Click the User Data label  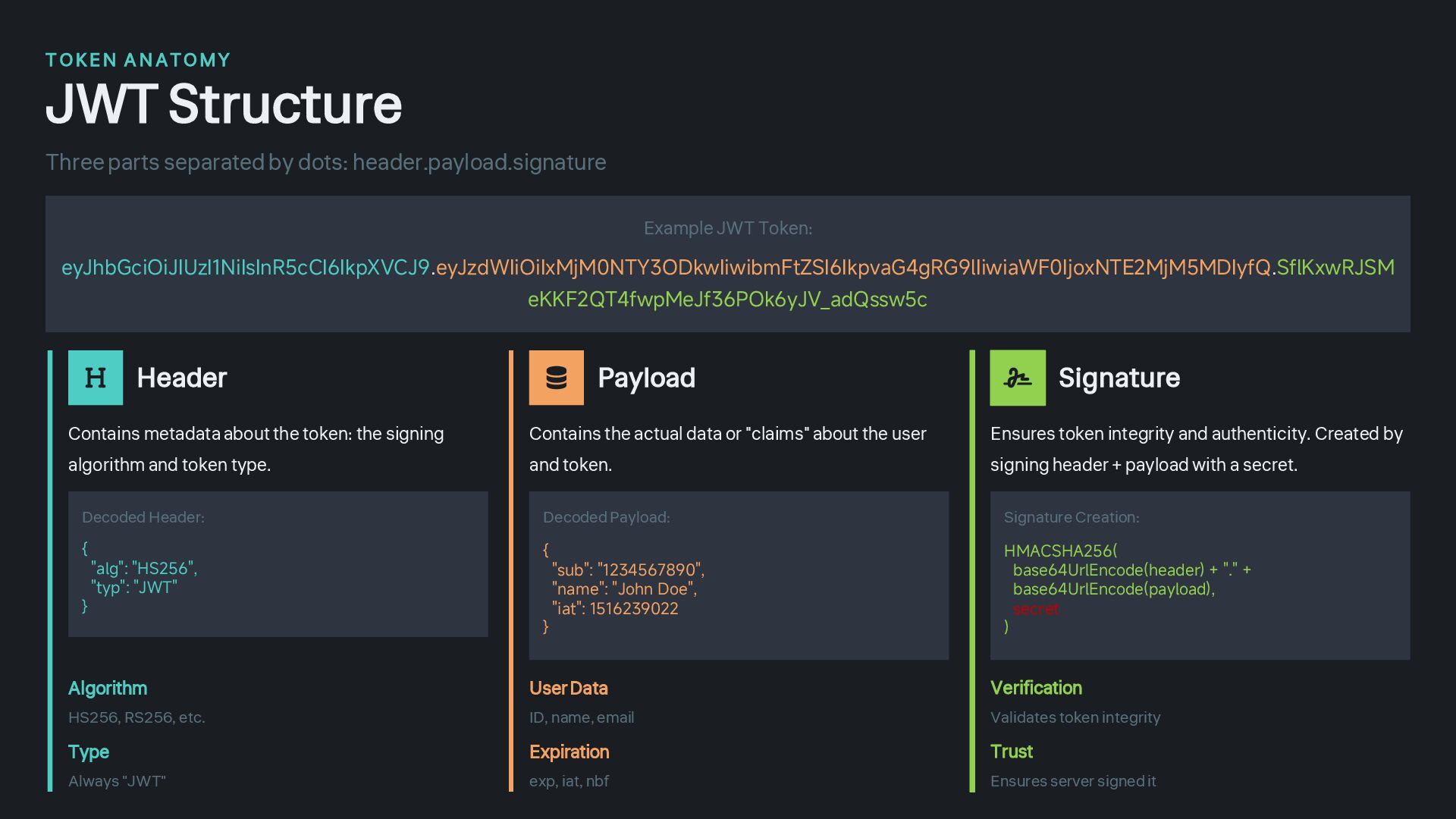pyautogui.click(x=568, y=689)
